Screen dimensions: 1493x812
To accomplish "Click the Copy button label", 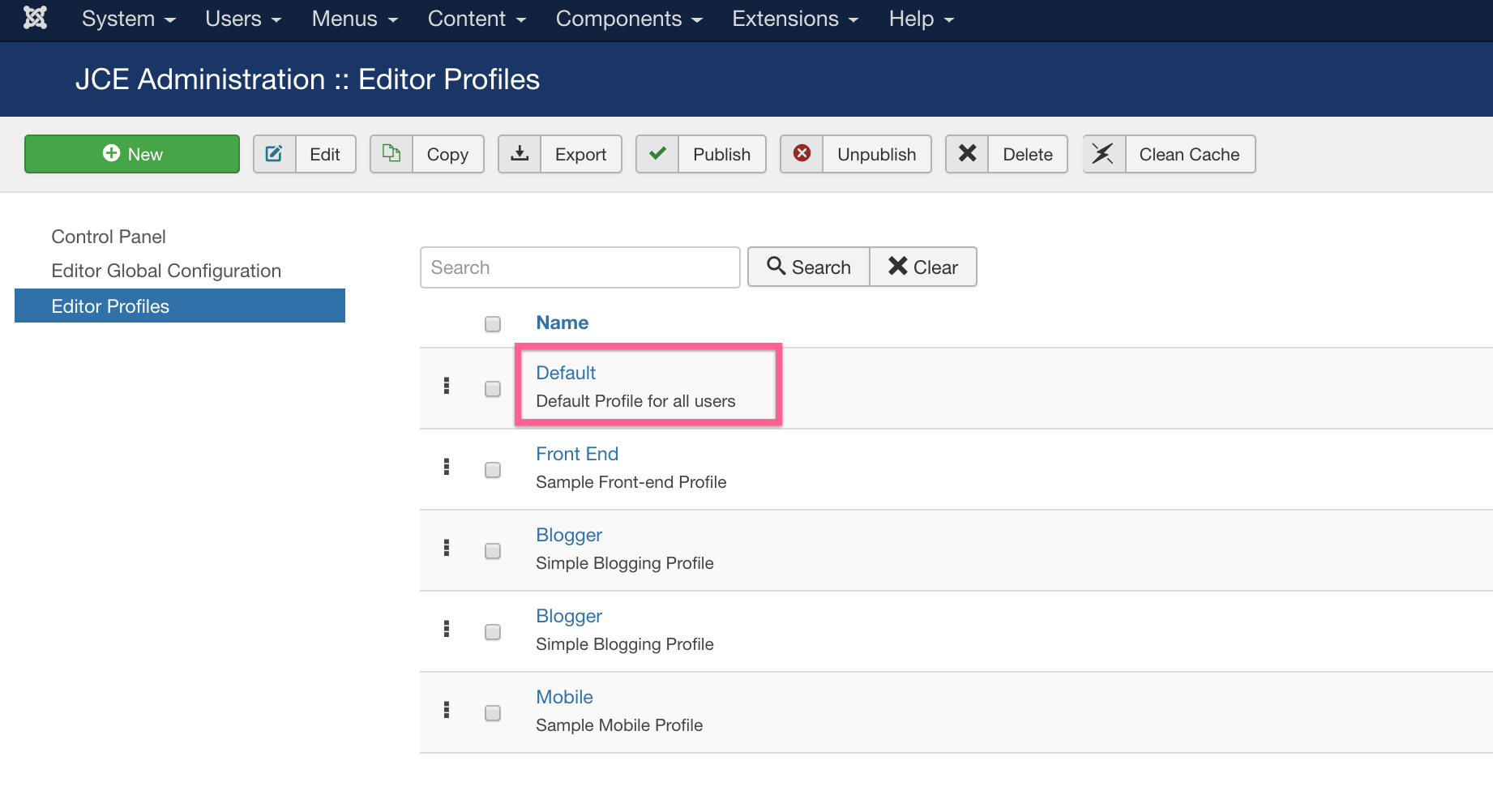I will pos(447,154).
